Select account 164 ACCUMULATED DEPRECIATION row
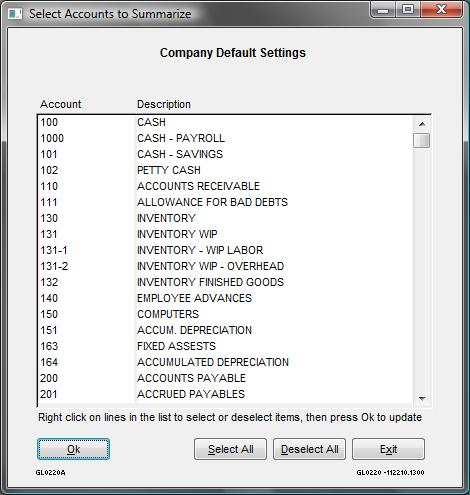 225,362
